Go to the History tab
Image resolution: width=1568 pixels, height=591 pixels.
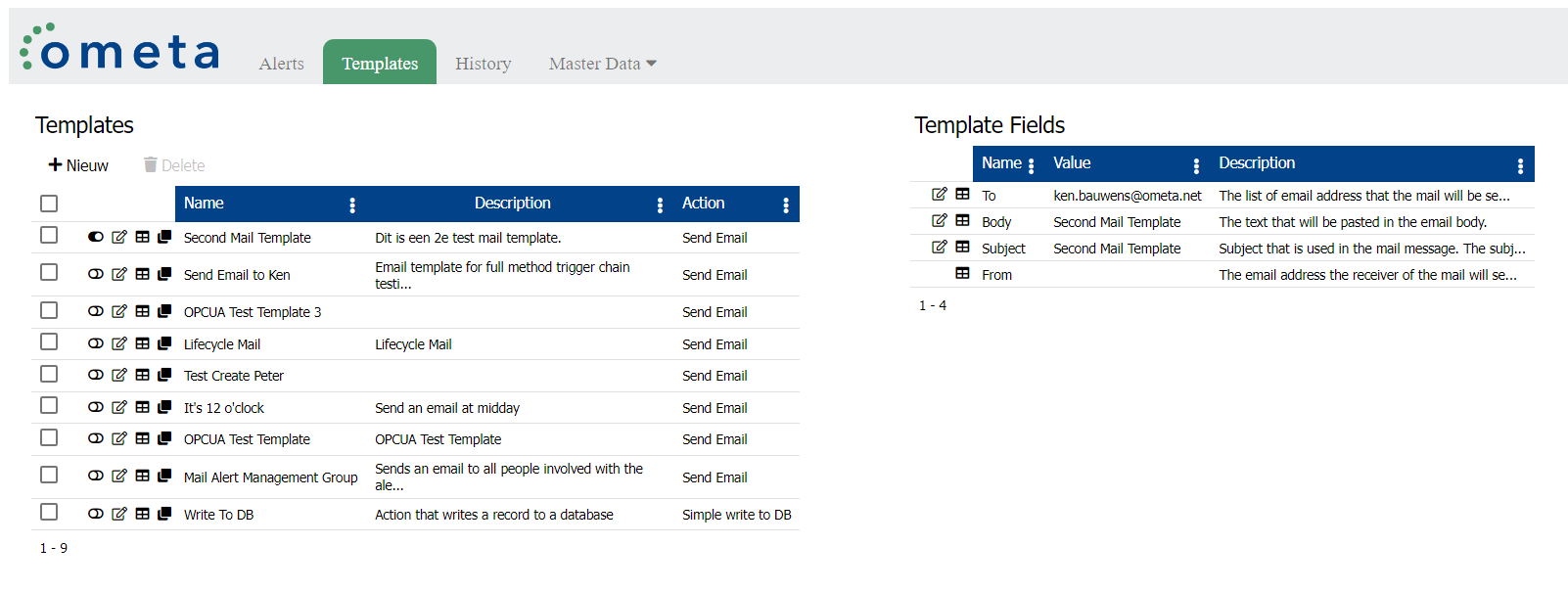pos(484,64)
